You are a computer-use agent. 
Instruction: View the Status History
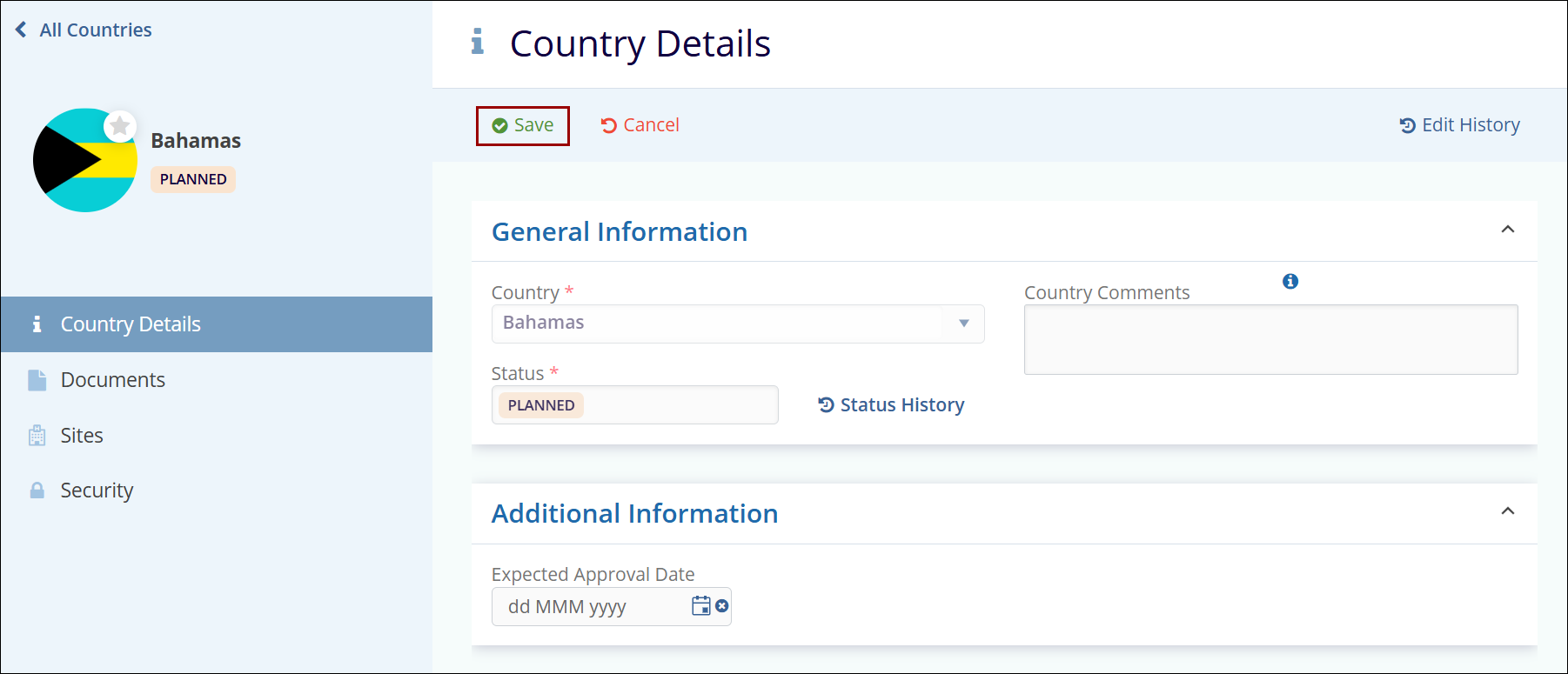pyautogui.click(x=891, y=405)
